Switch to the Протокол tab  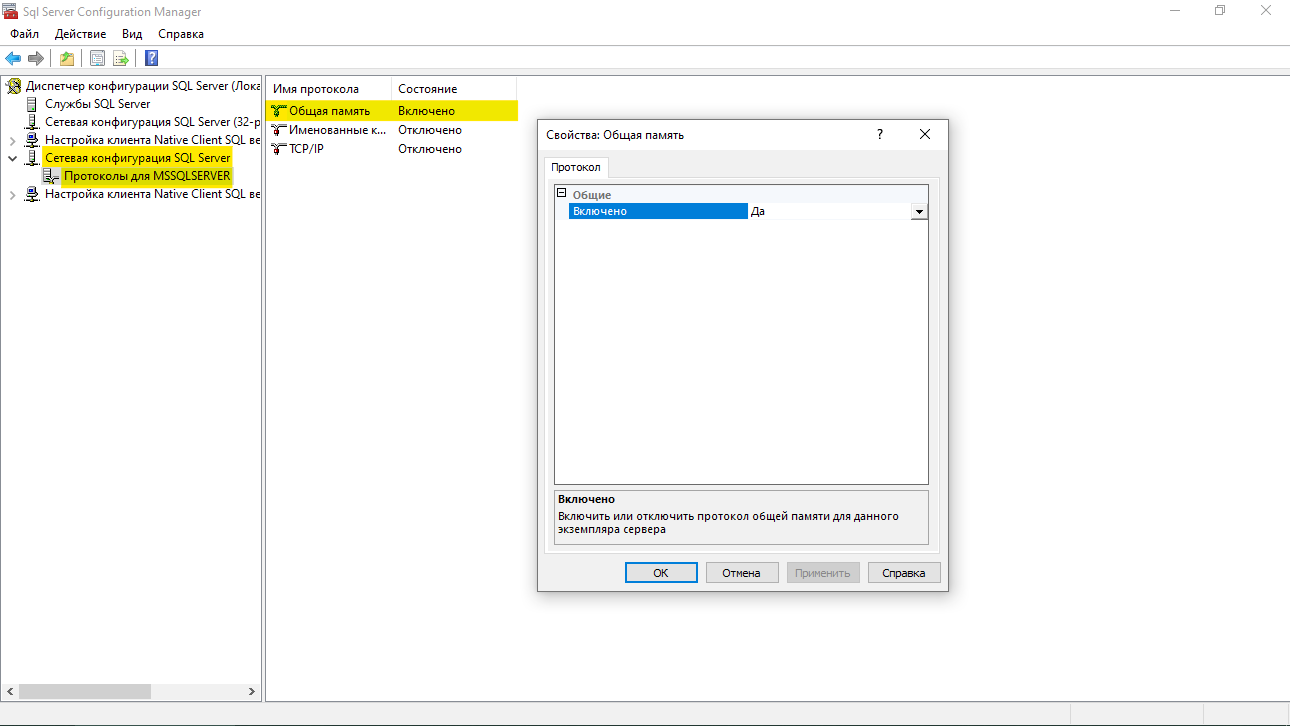point(576,167)
